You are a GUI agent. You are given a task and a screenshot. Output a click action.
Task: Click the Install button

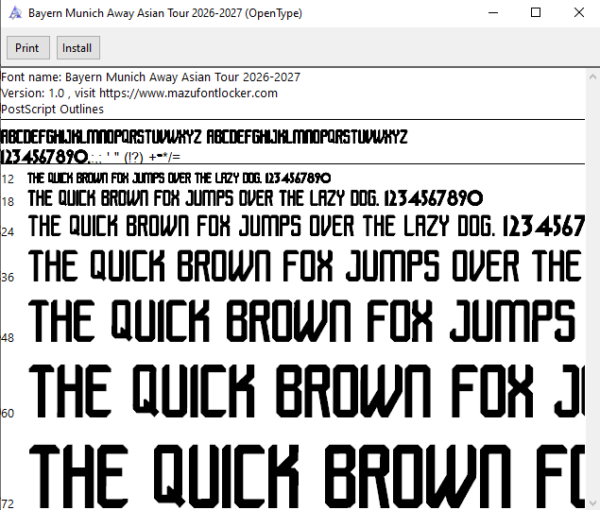tap(78, 48)
